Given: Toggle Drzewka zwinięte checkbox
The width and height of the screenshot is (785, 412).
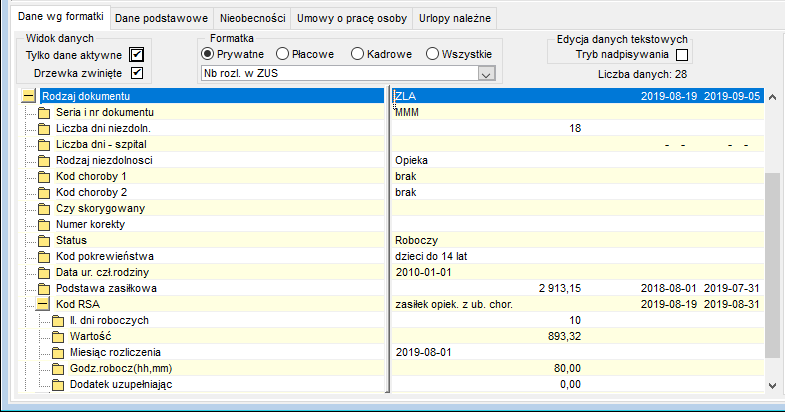Looking at the screenshot, I should pos(137,73).
